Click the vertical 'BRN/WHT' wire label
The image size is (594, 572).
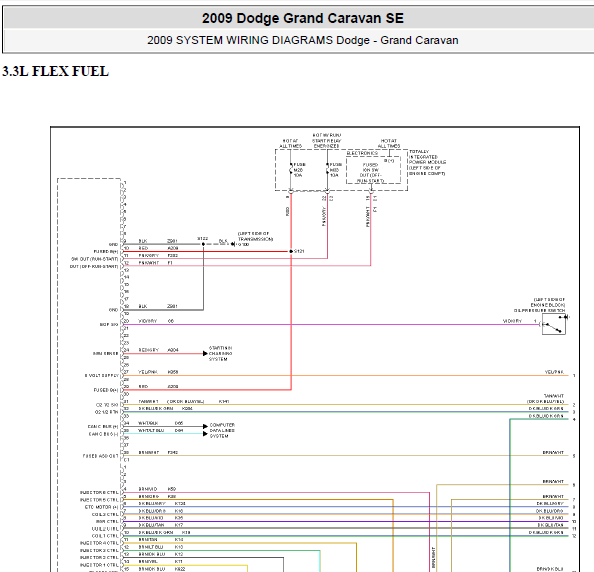(x=433, y=558)
